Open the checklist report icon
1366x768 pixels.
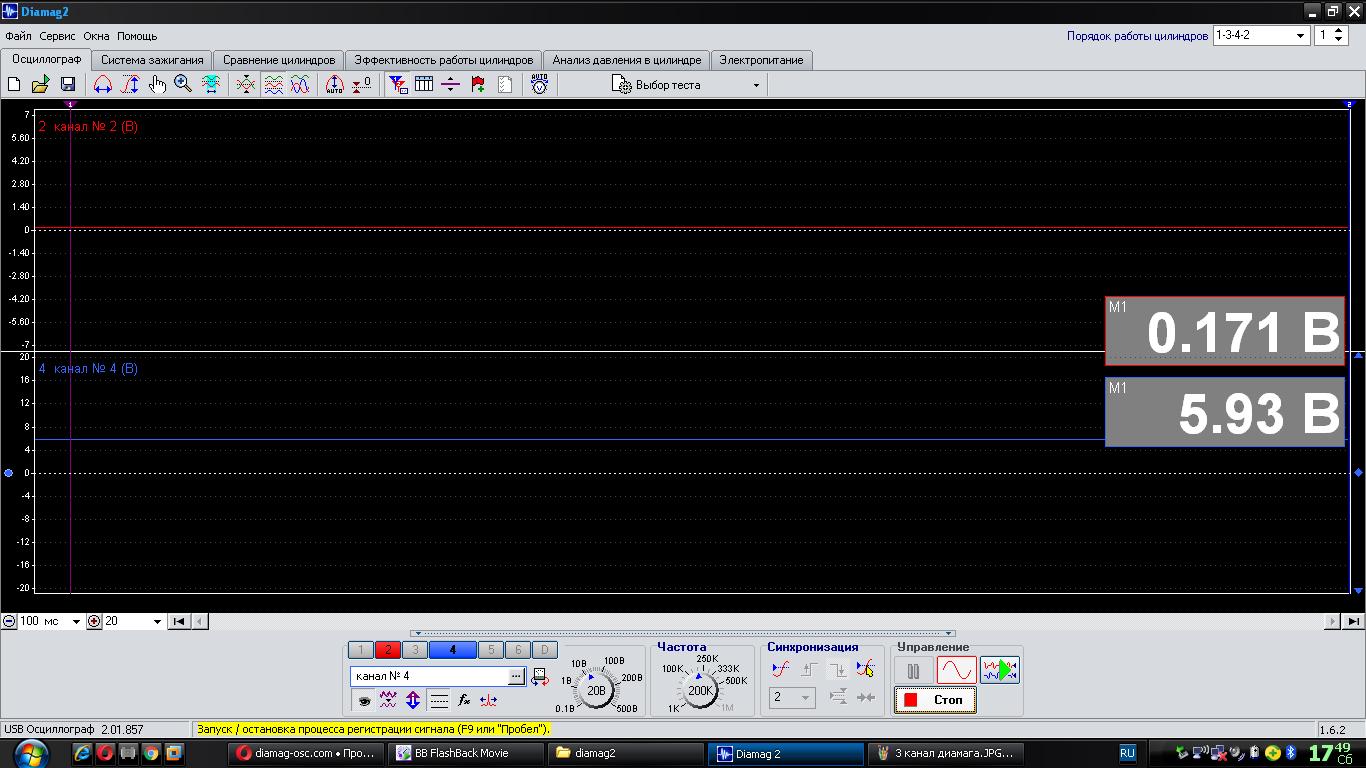(x=505, y=85)
